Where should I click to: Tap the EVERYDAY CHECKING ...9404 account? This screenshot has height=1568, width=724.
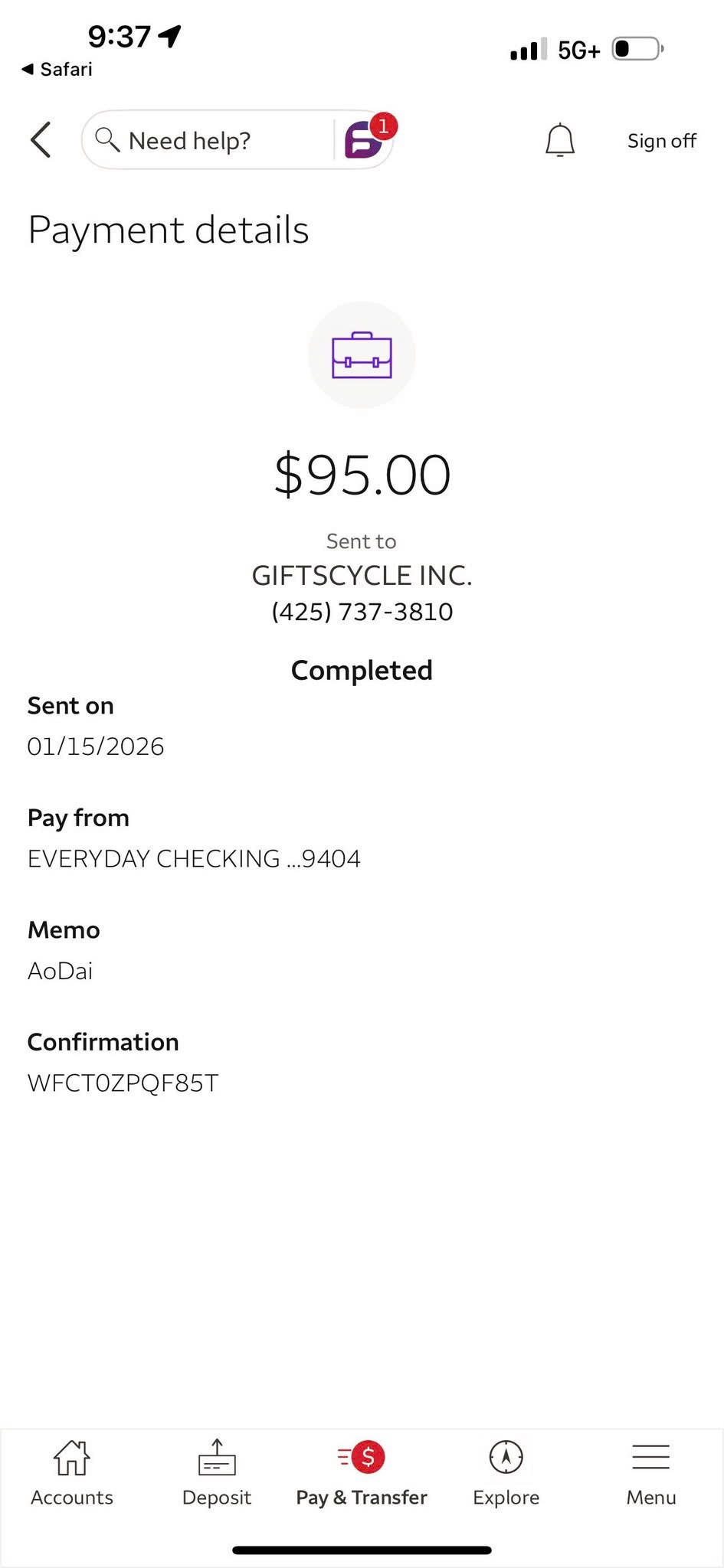194,859
